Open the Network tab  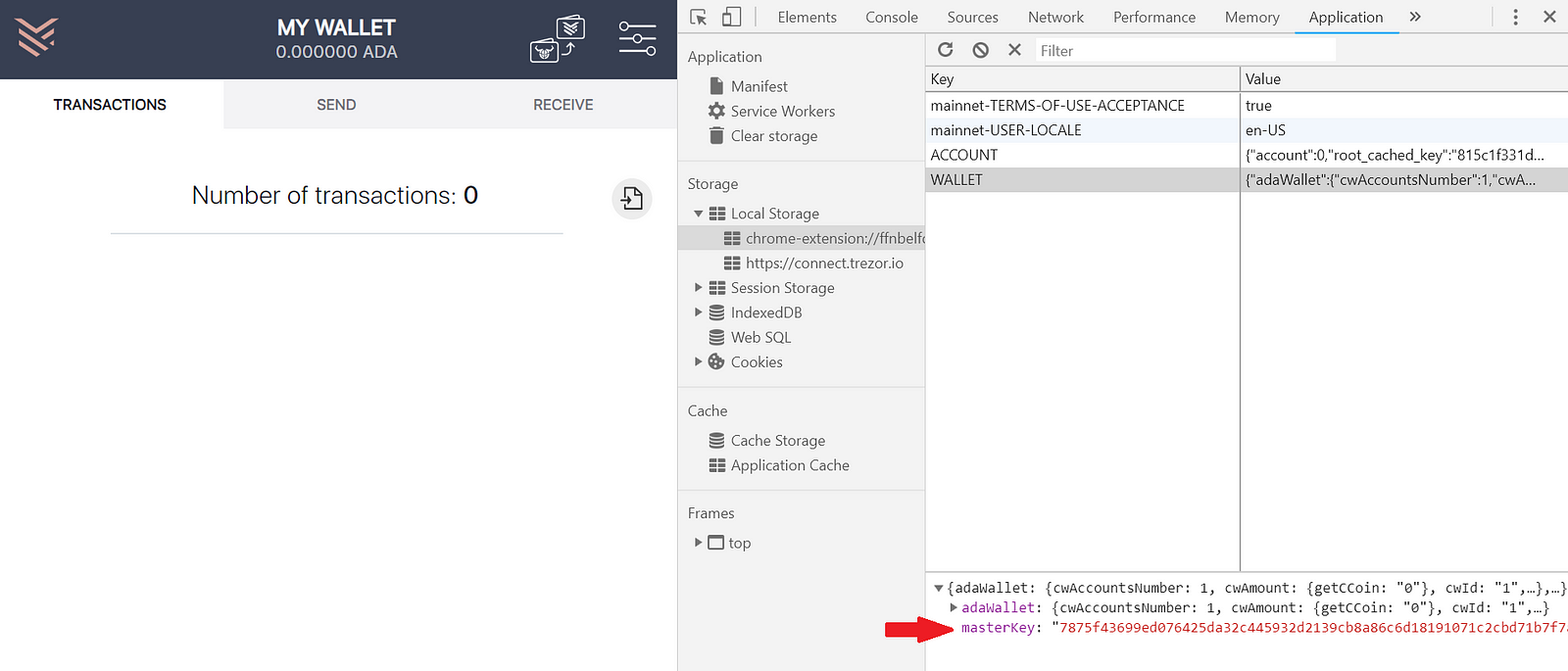click(1055, 17)
